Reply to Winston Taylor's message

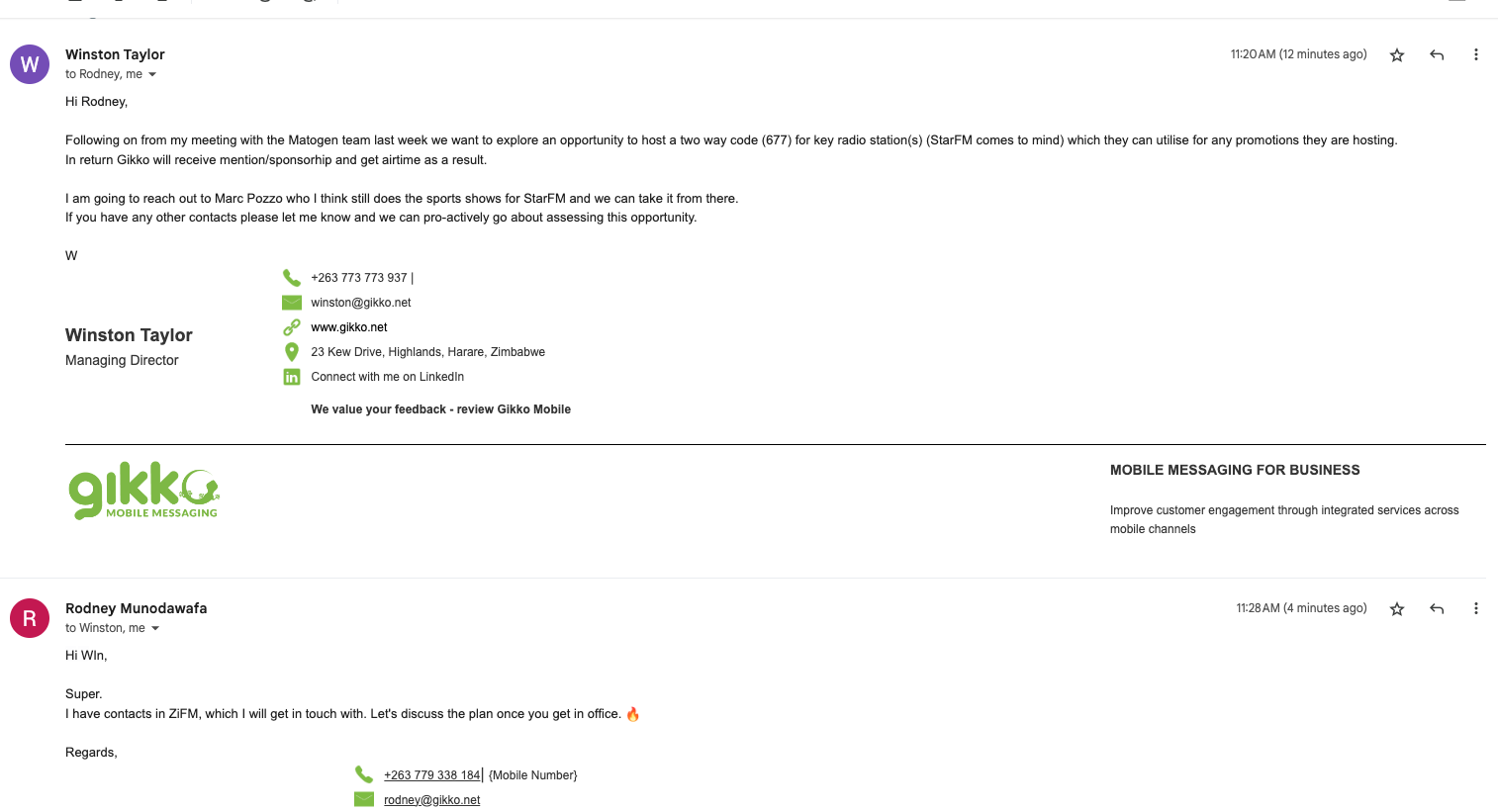coord(1437,55)
